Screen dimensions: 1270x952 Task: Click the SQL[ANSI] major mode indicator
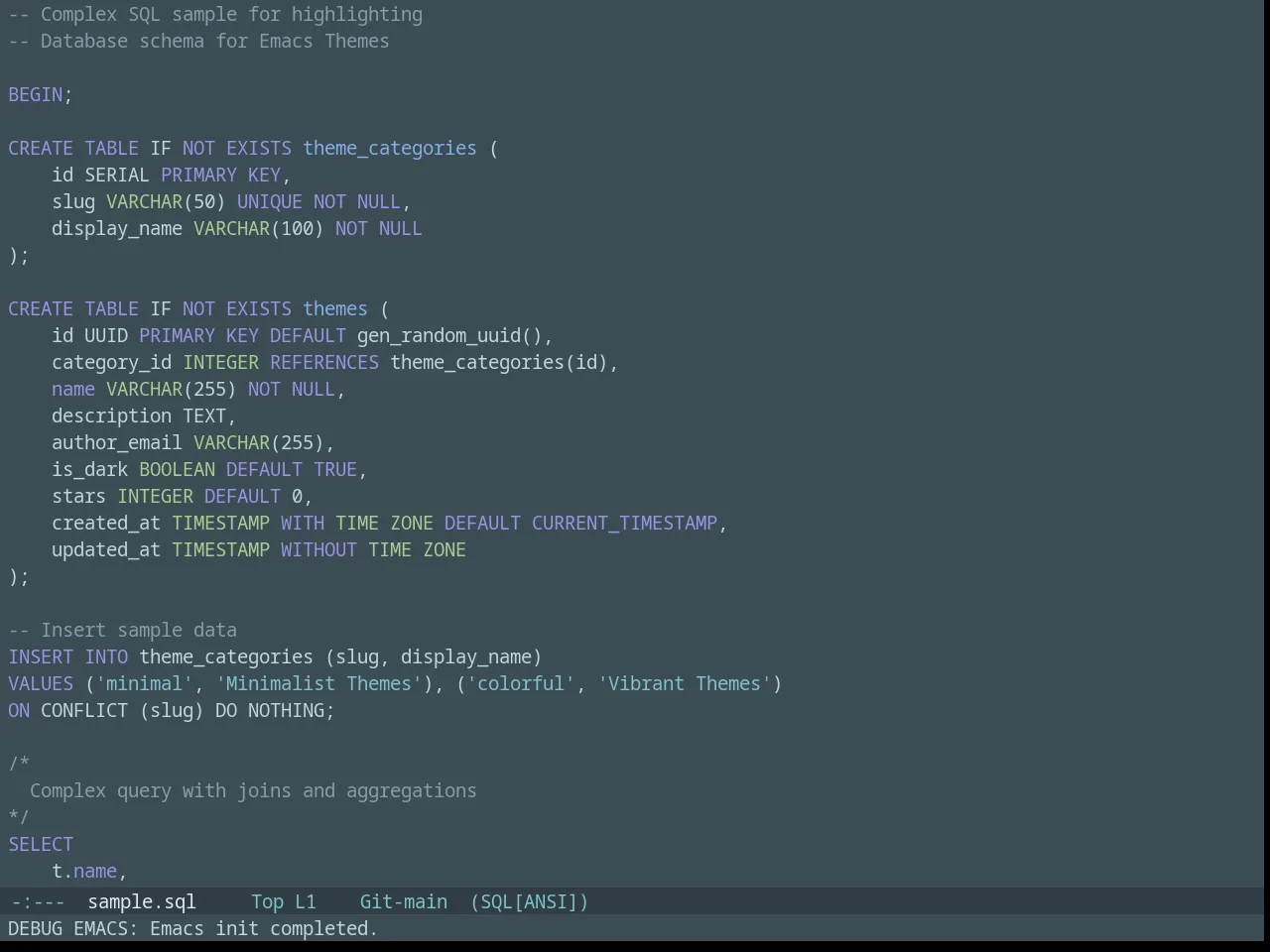529,901
